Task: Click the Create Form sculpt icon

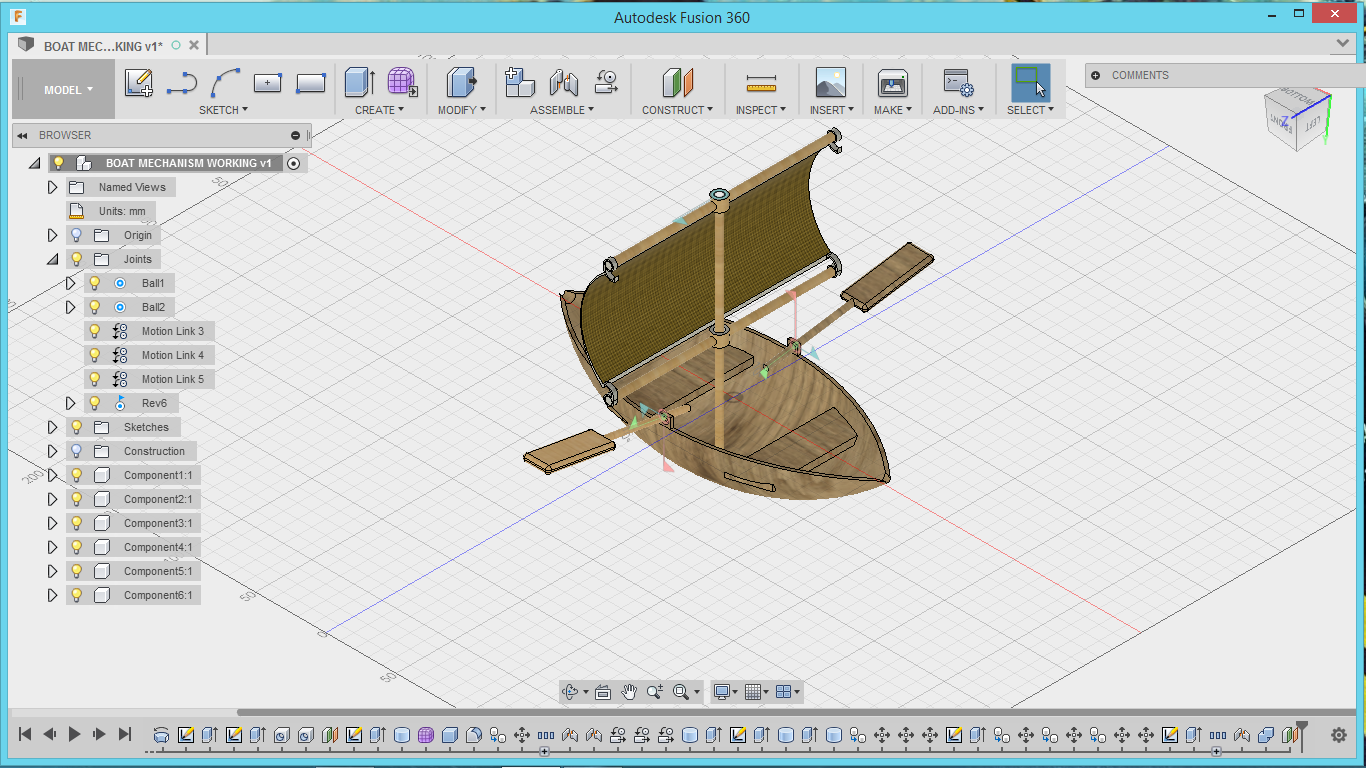Action: pos(402,83)
